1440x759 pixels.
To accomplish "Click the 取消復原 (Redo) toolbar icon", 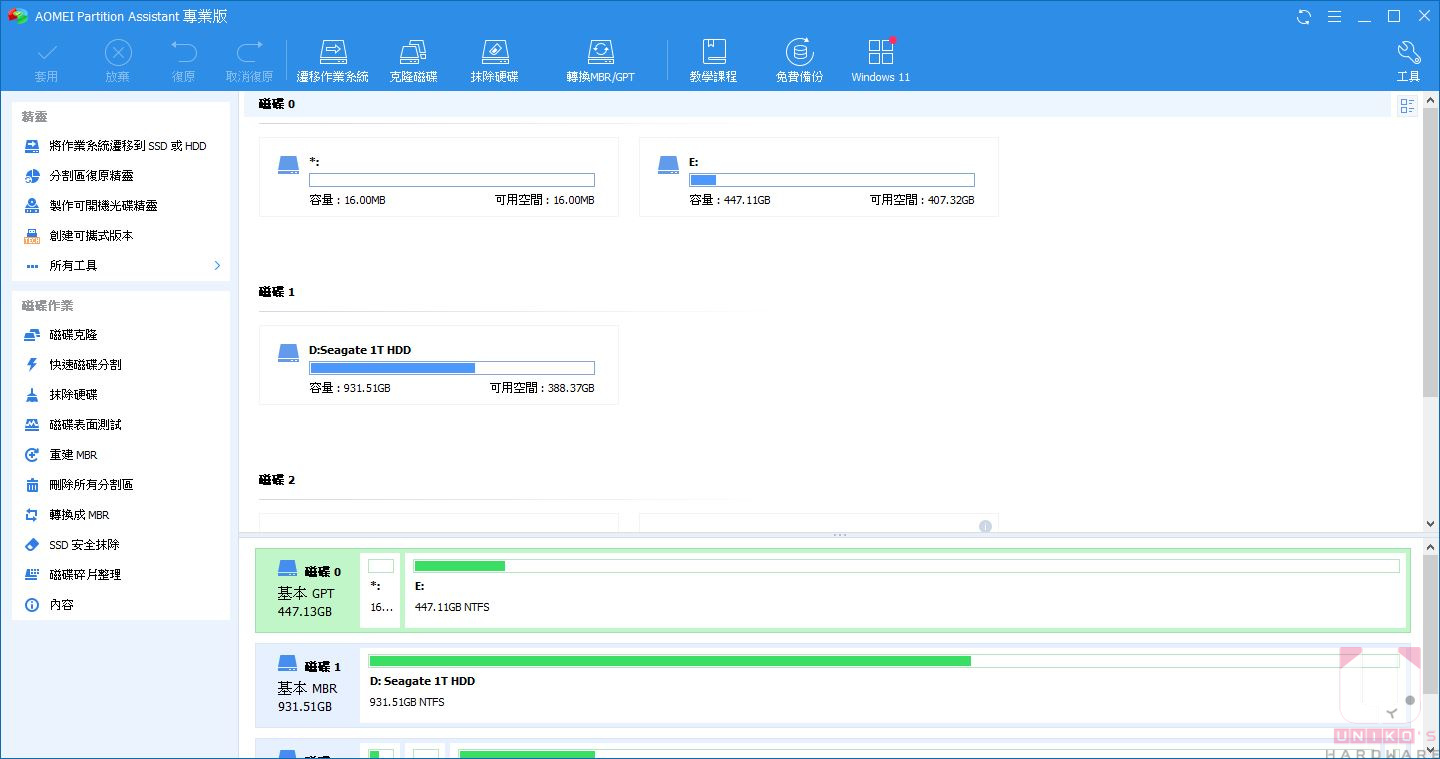I will (x=249, y=61).
